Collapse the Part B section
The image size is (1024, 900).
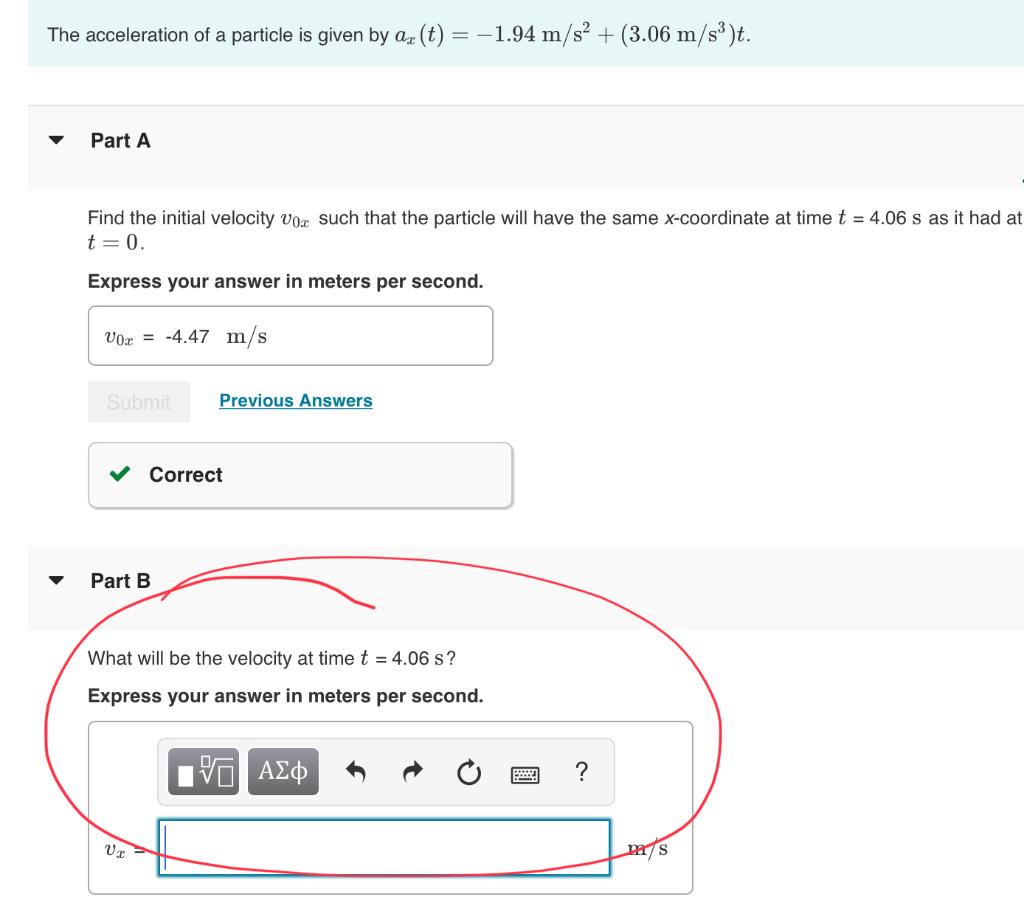coord(56,581)
